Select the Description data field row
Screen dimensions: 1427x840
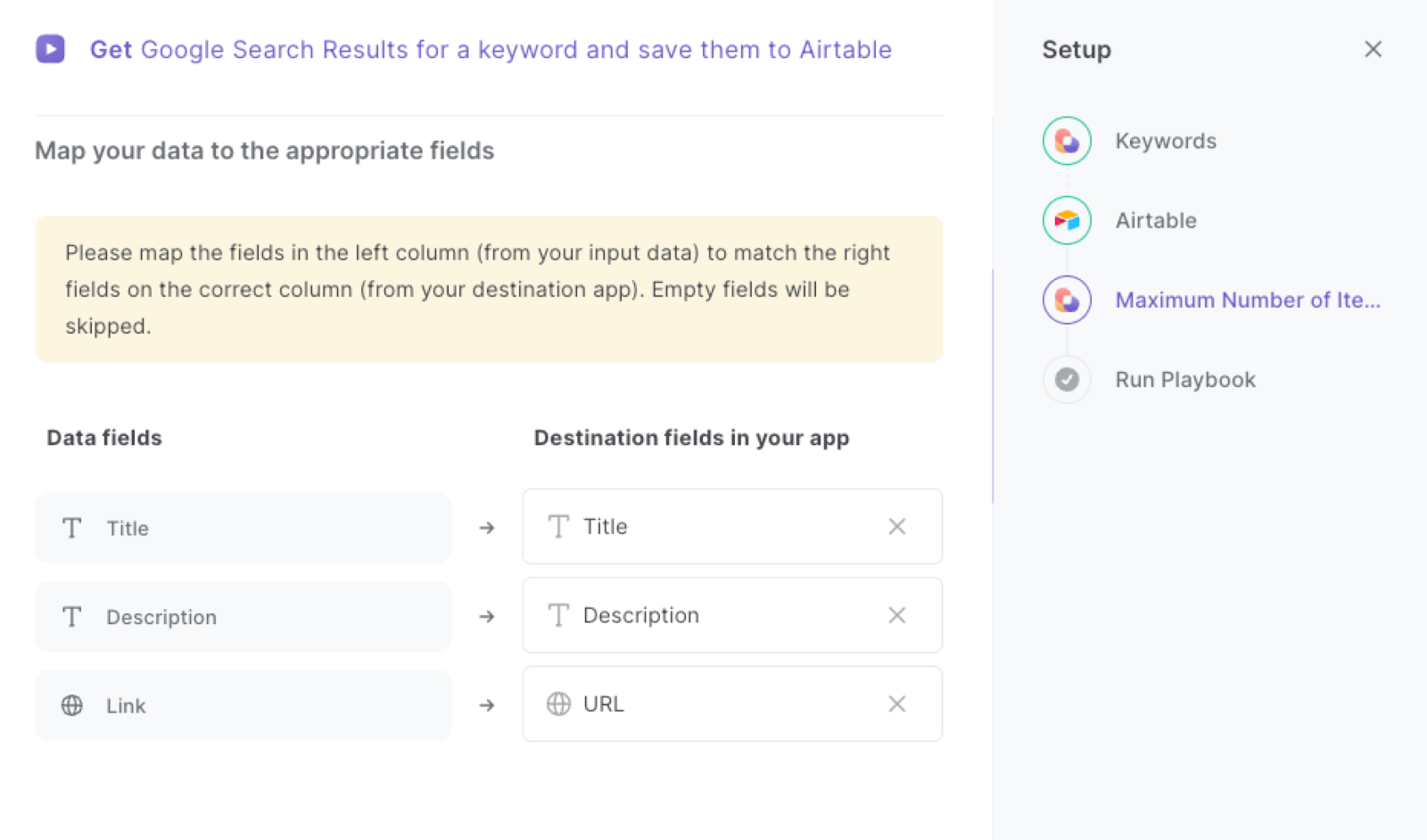point(243,617)
